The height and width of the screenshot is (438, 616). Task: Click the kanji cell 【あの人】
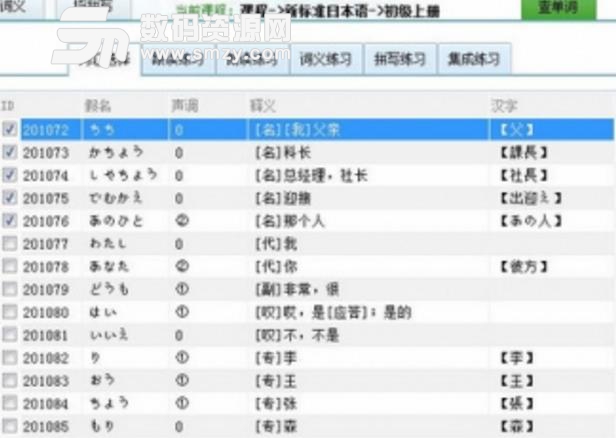tap(531, 221)
